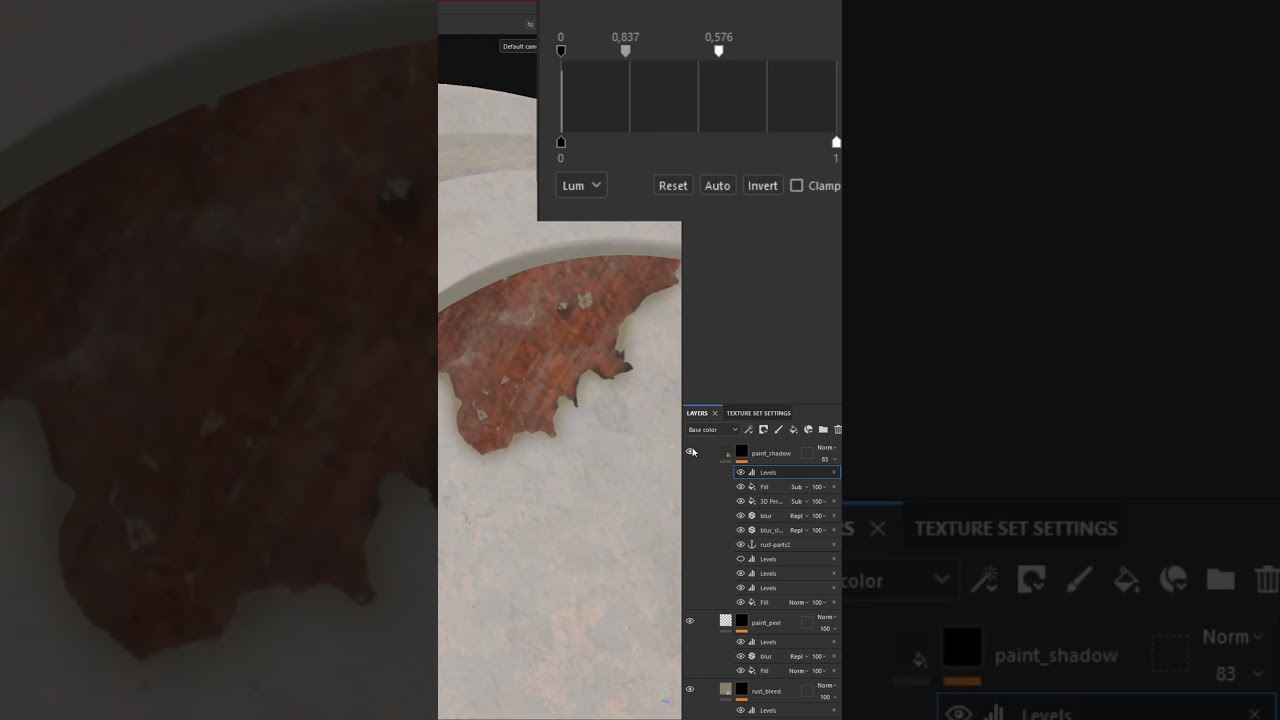The height and width of the screenshot is (720, 1280).
Task: Click the levels icon on the selected Levels row
Action: tap(752, 472)
